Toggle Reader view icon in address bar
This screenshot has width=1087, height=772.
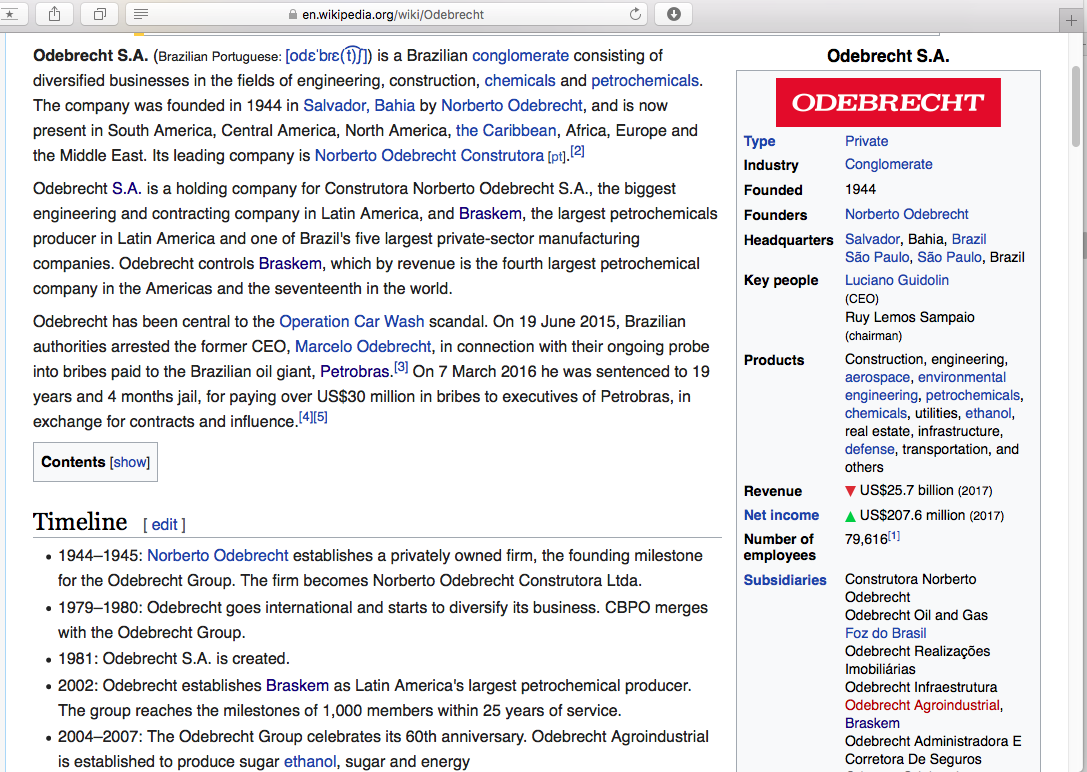[x=141, y=14]
